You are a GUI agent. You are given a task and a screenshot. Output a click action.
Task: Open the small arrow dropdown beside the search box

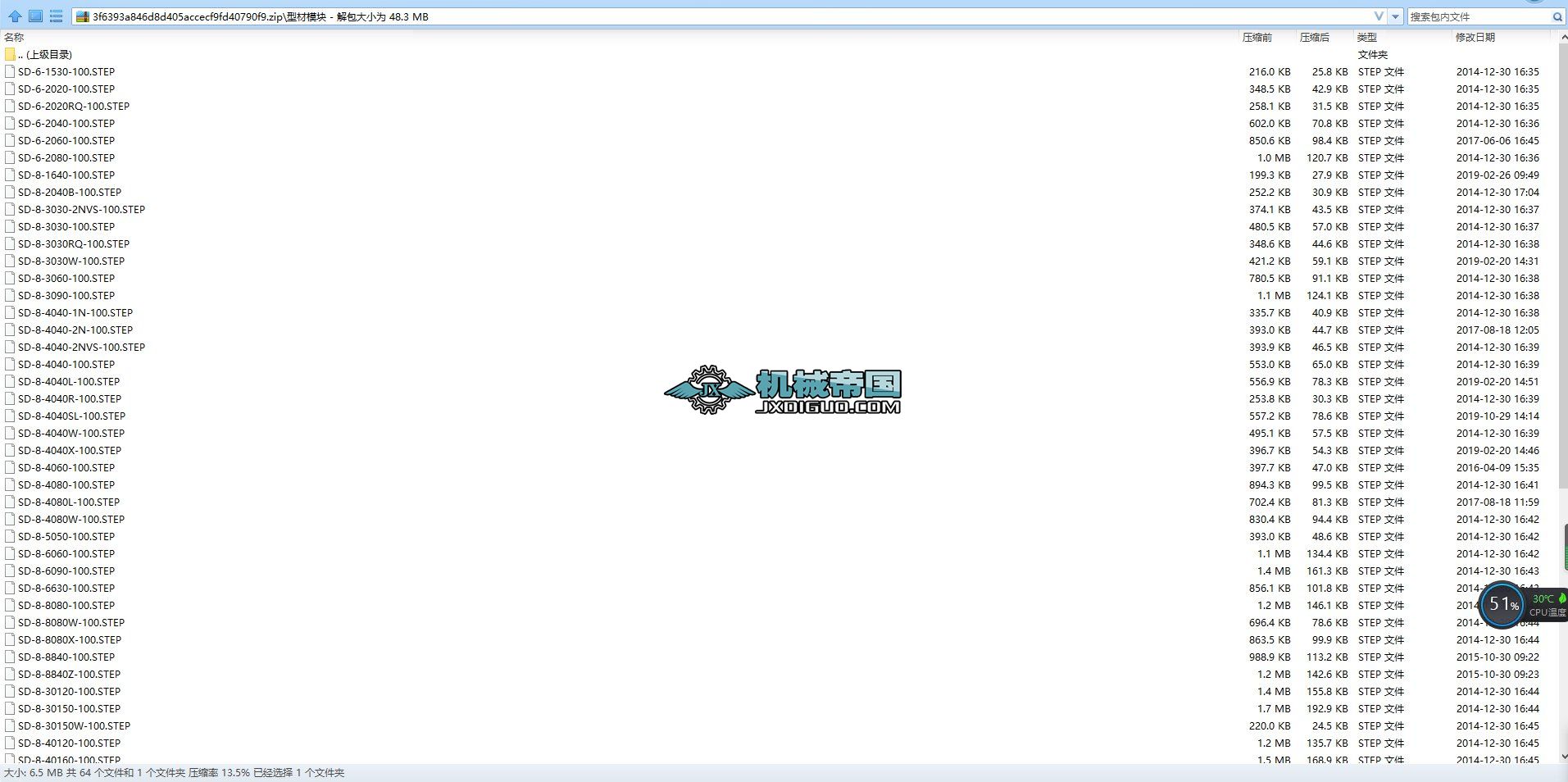pyautogui.click(x=1395, y=16)
